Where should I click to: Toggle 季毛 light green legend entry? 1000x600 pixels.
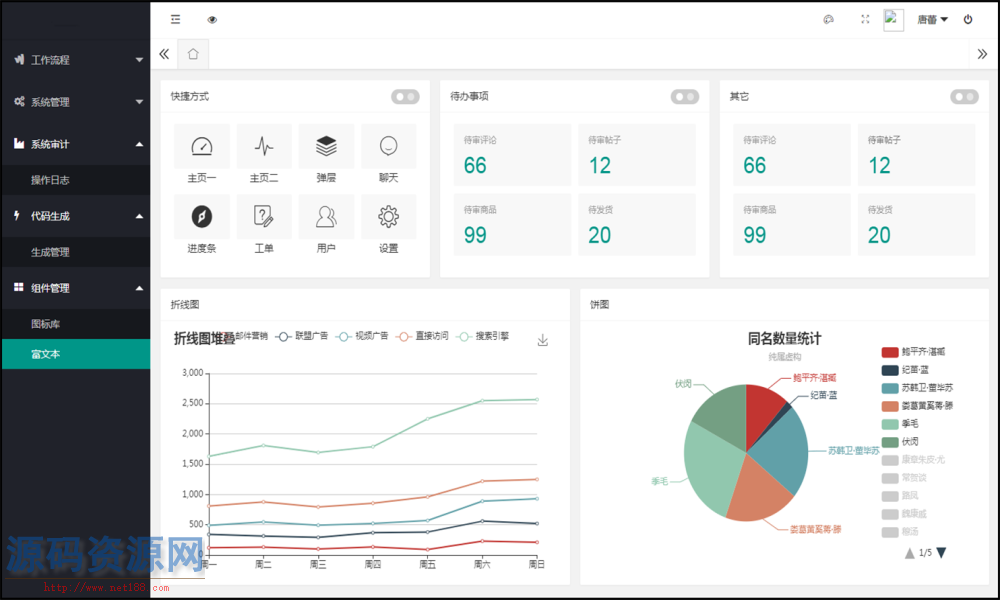coord(901,424)
